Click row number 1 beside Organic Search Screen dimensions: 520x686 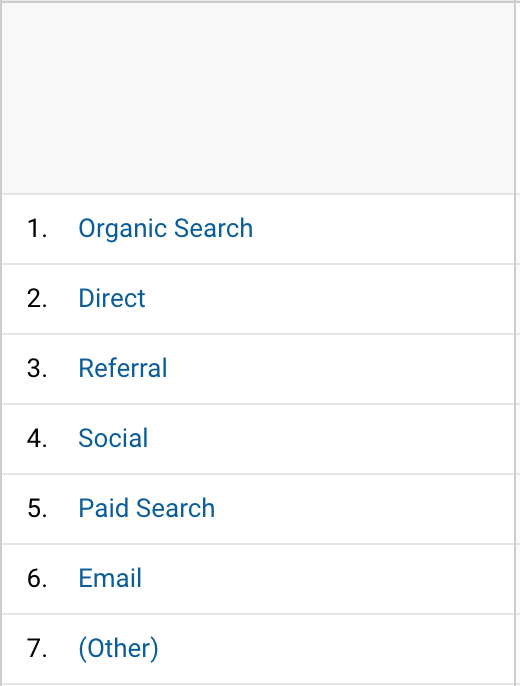[37, 229]
